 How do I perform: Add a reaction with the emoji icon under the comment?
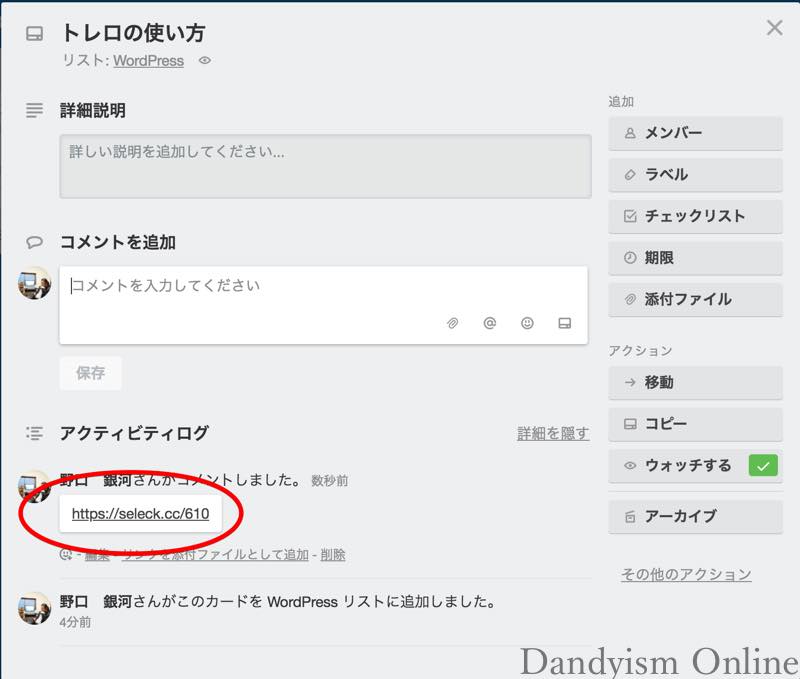pyautogui.click(x=66, y=555)
